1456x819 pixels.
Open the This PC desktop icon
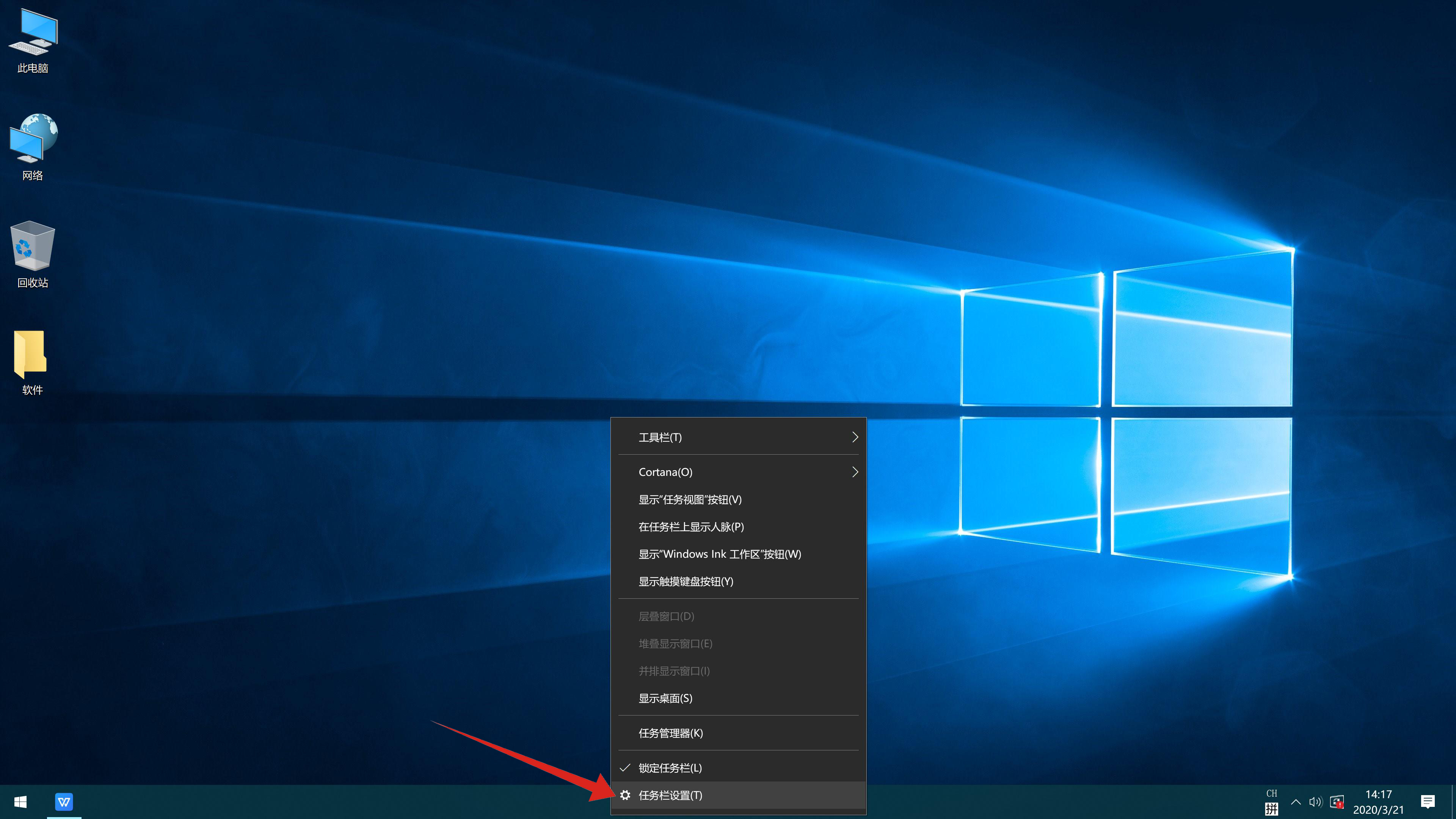click(x=33, y=41)
